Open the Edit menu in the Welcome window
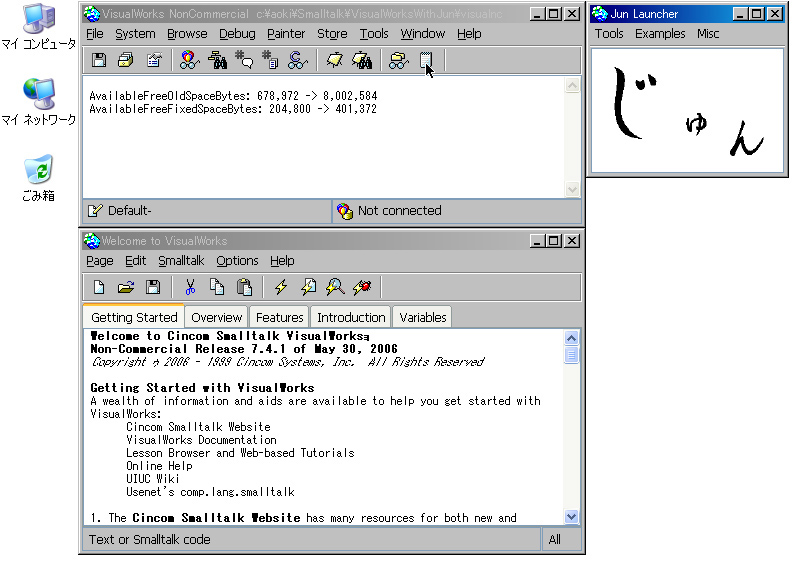 click(135, 261)
